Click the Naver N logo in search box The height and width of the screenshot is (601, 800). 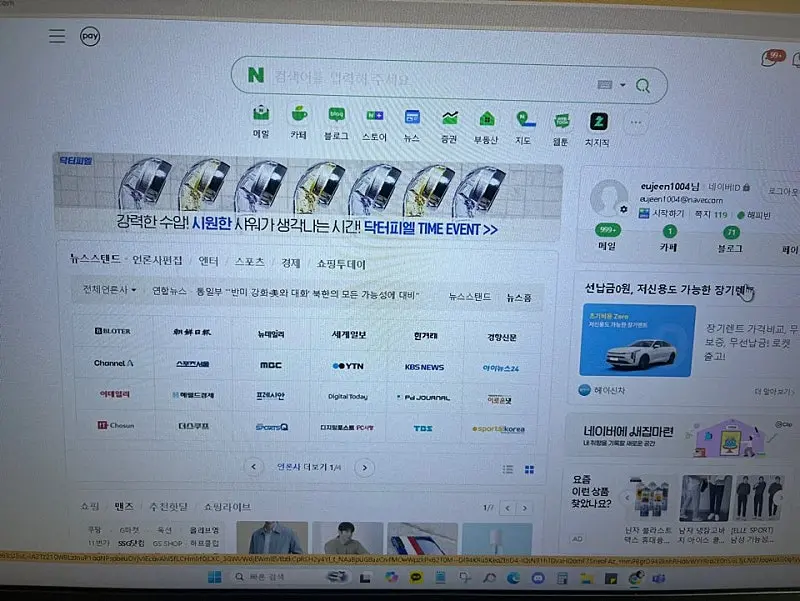[256, 75]
